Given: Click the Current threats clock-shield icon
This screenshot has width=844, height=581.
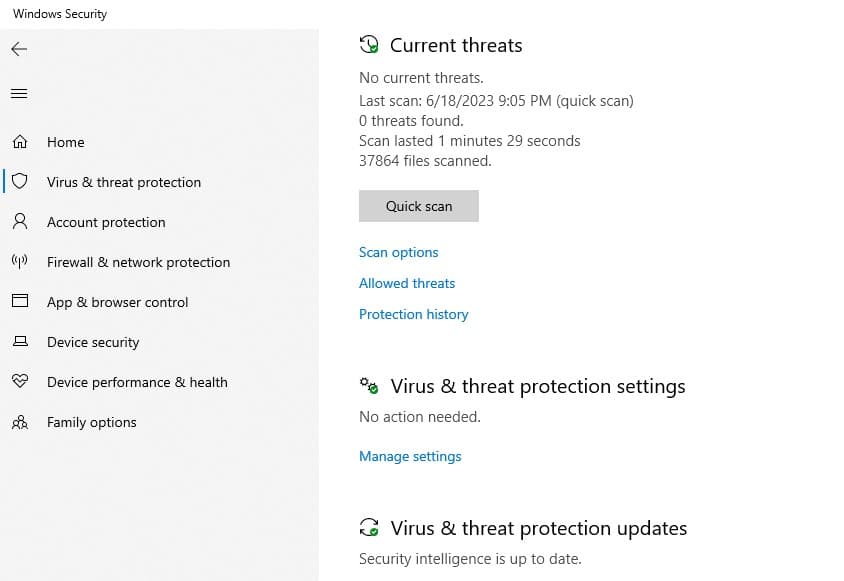Looking at the screenshot, I should coord(369,45).
